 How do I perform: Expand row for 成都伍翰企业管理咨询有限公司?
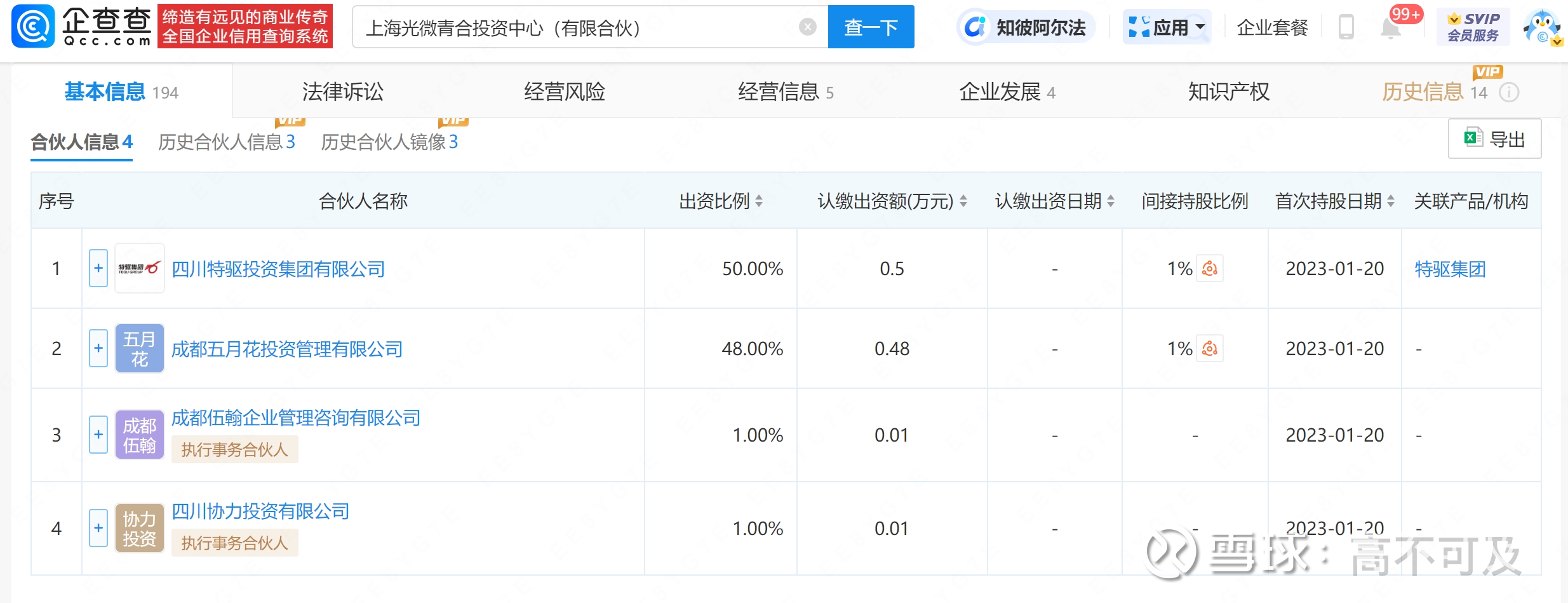[98, 435]
